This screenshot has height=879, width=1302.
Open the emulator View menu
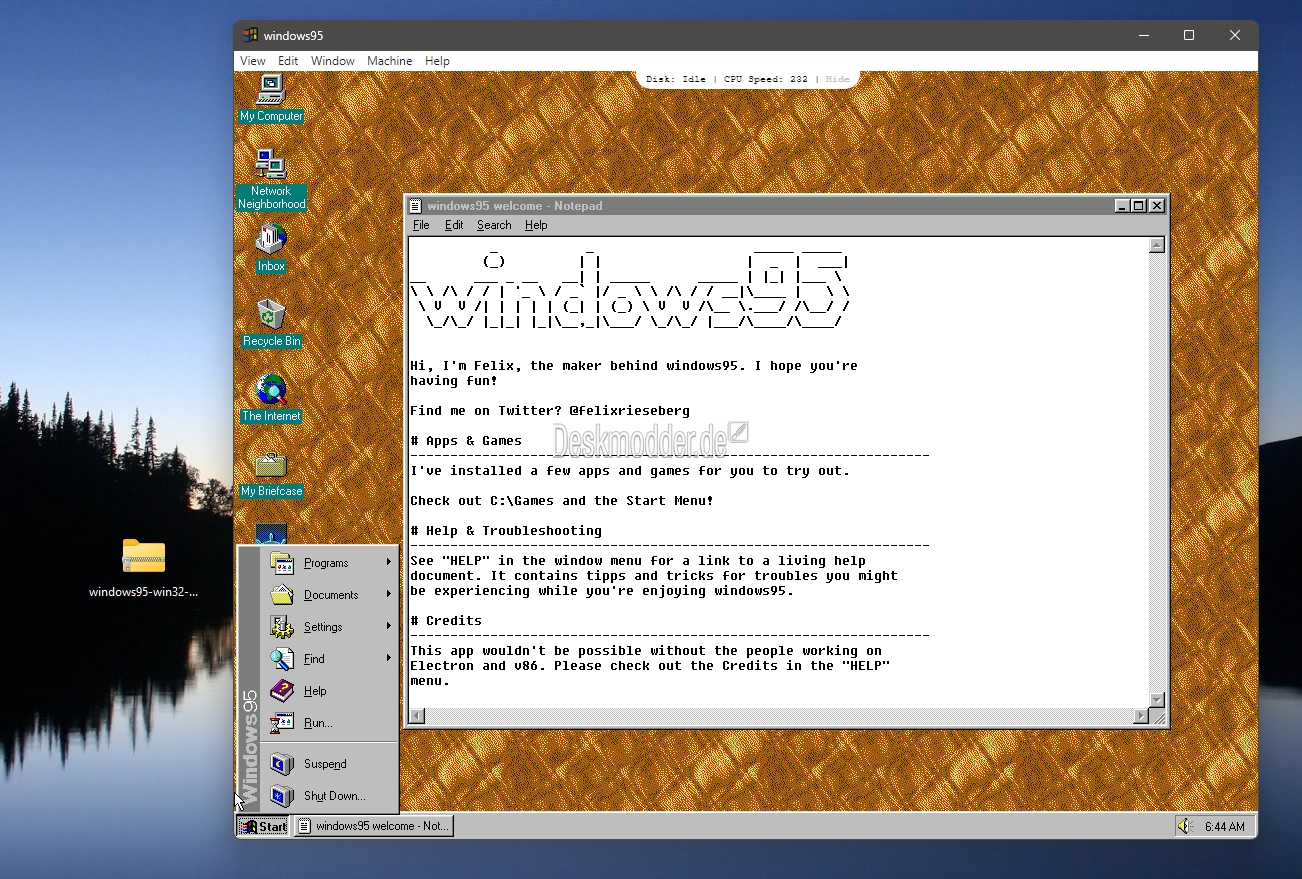point(253,61)
